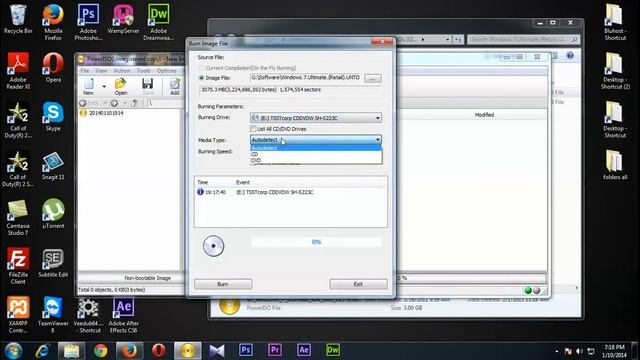The width and height of the screenshot is (640, 360).
Task: Open FileZilla Client desktop shortcut
Action: [x=18, y=266]
